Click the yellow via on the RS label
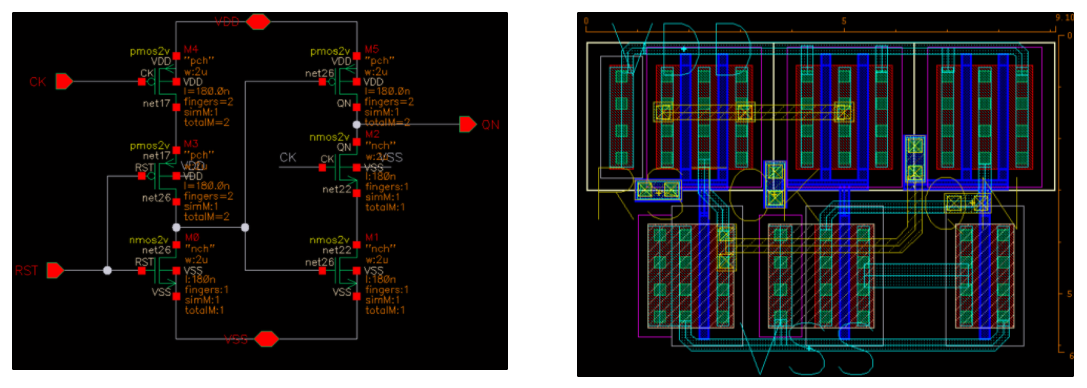1087x388 pixels. point(658,189)
